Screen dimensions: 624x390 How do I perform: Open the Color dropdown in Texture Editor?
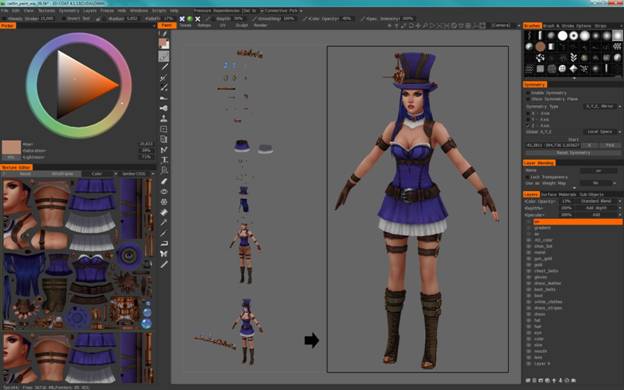tap(99, 174)
